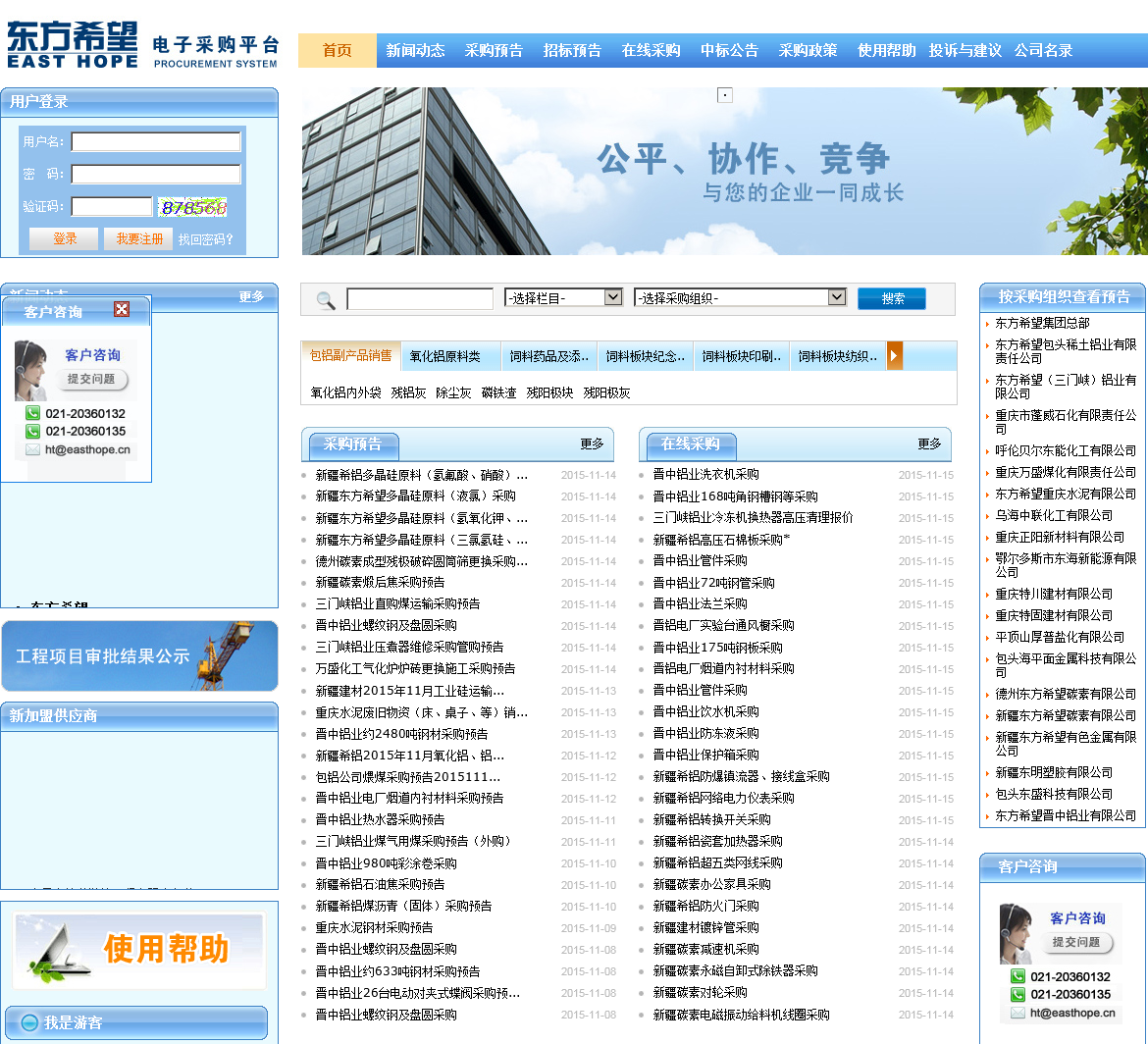Open 采购政策 in navigation bar
Screen dimensions: 1148x1044
[x=808, y=50]
